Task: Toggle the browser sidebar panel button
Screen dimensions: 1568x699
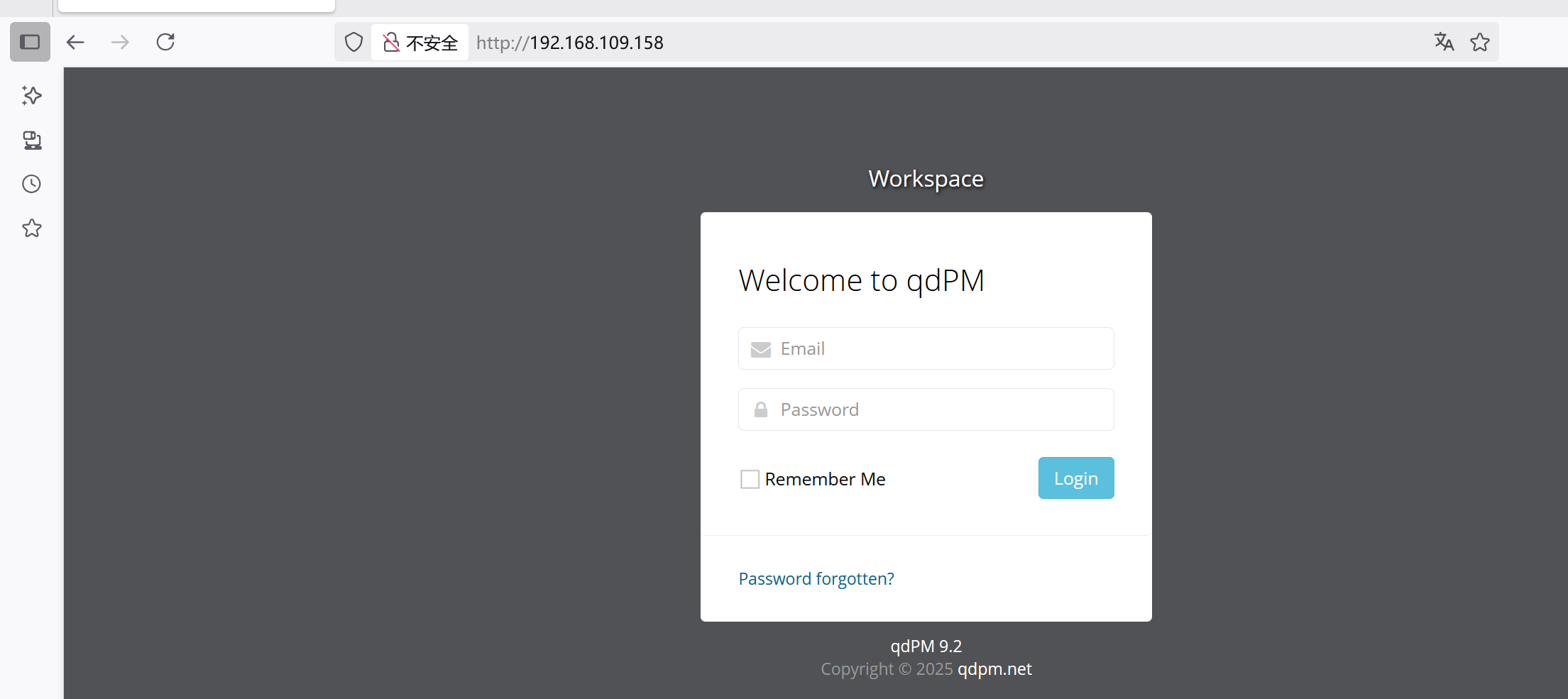Action: 30,43
